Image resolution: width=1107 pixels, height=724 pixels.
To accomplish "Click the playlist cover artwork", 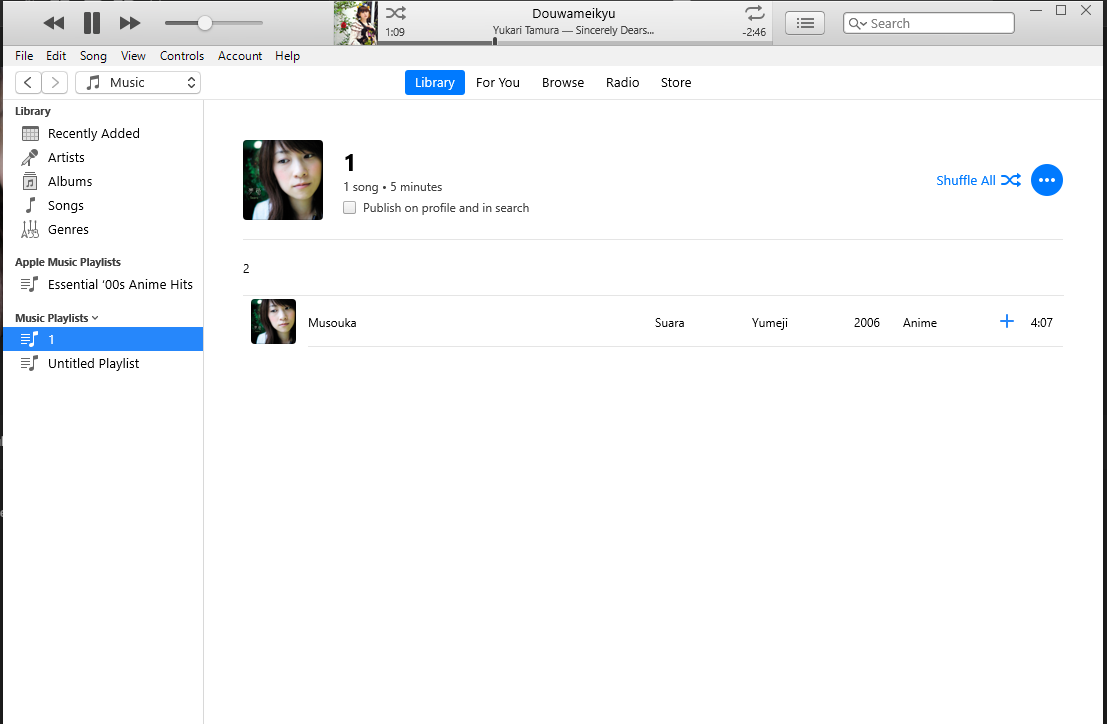I will pyautogui.click(x=283, y=180).
